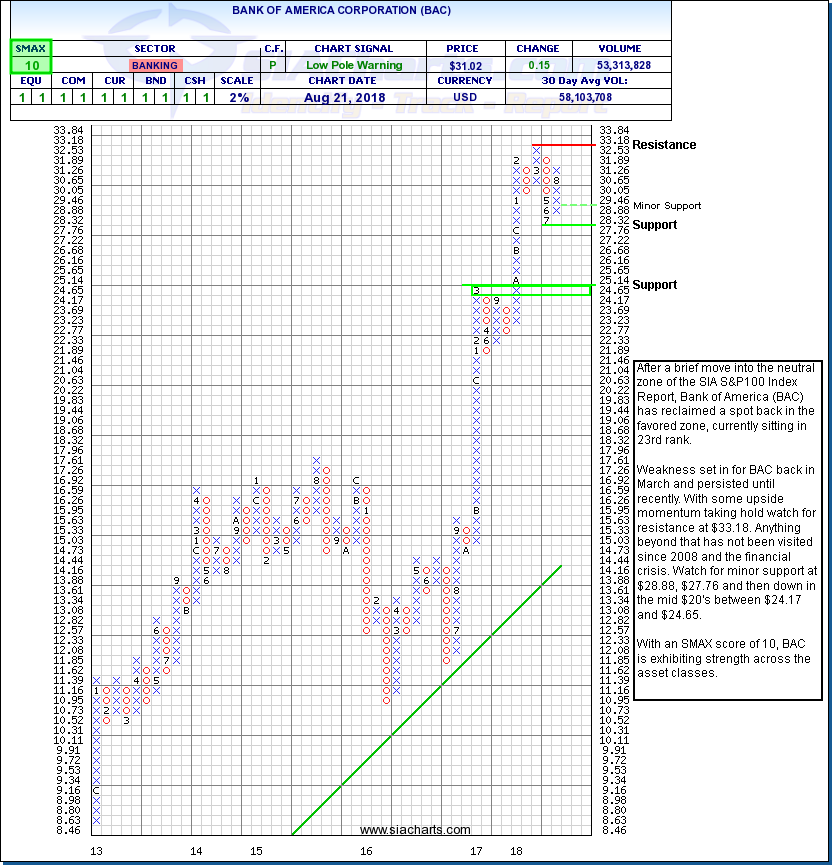Click the year 13 label on the x-axis

point(97,851)
